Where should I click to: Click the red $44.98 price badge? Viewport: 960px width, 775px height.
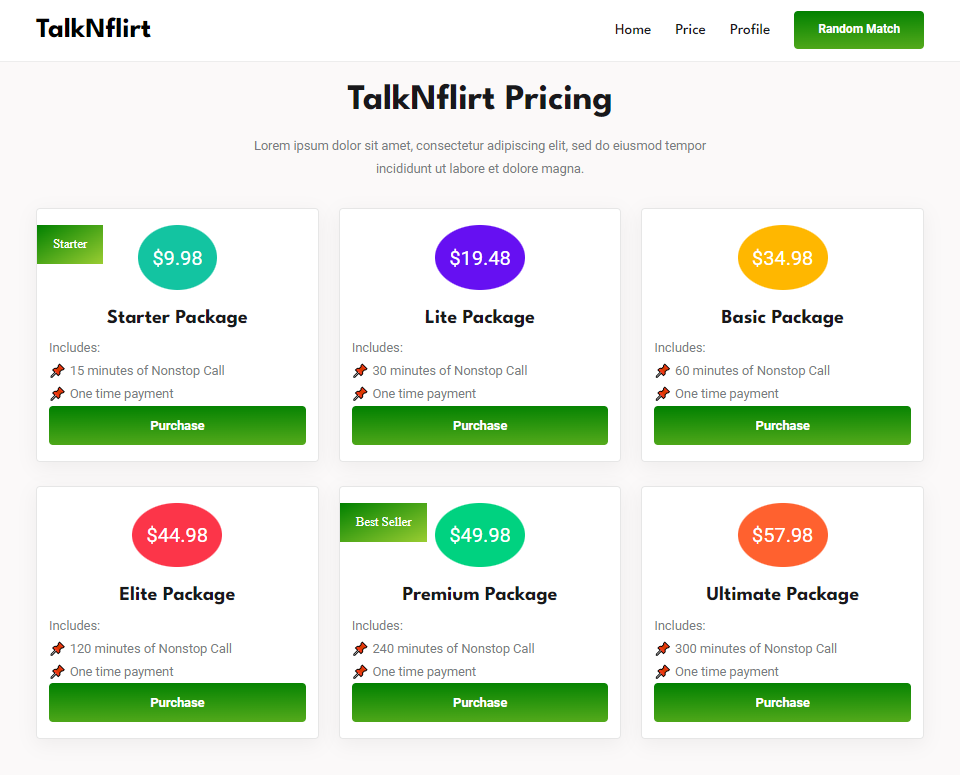click(177, 535)
